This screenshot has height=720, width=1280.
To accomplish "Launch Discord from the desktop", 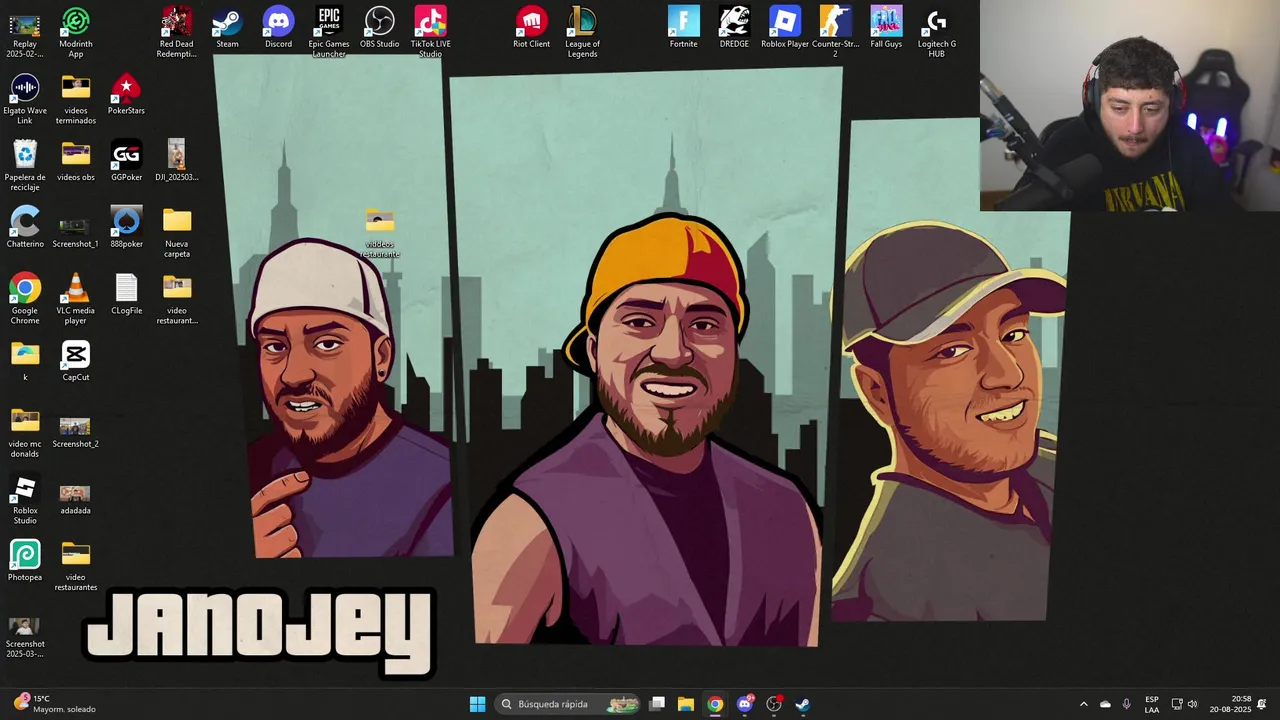I will (278, 27).
